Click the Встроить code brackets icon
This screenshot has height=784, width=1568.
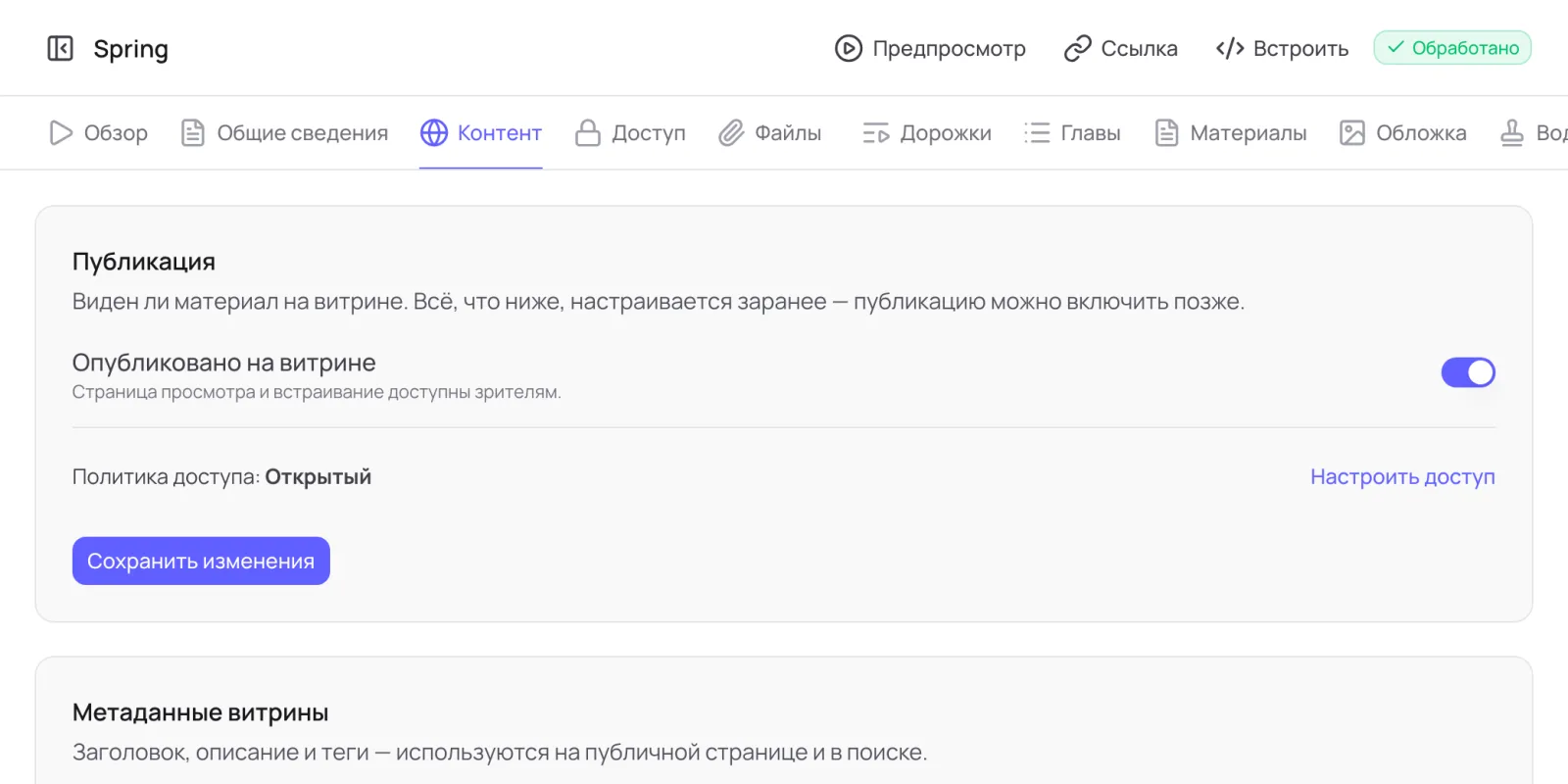tap(1230, 48)
